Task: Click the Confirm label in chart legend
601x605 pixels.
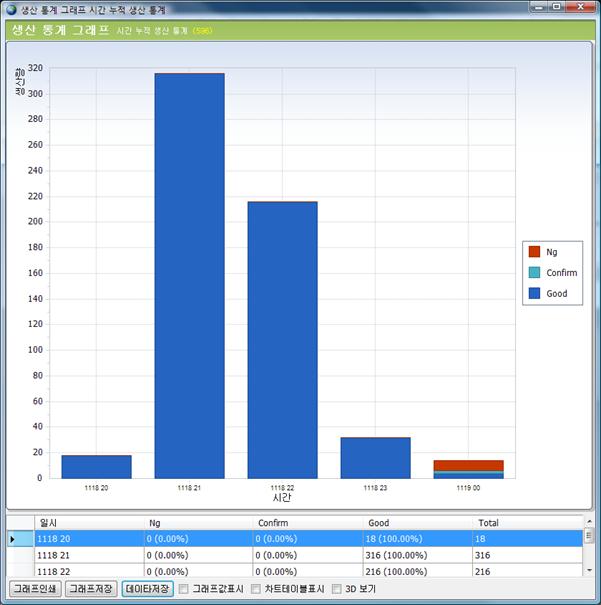Action: (562, 272)
